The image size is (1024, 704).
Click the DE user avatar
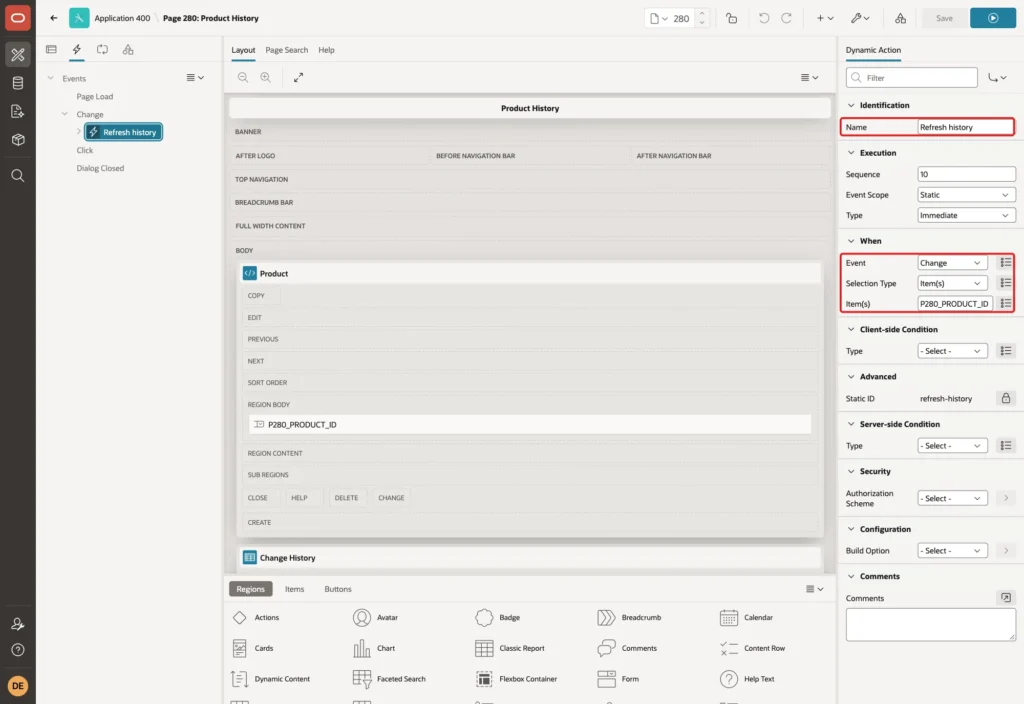pos(18,686)
